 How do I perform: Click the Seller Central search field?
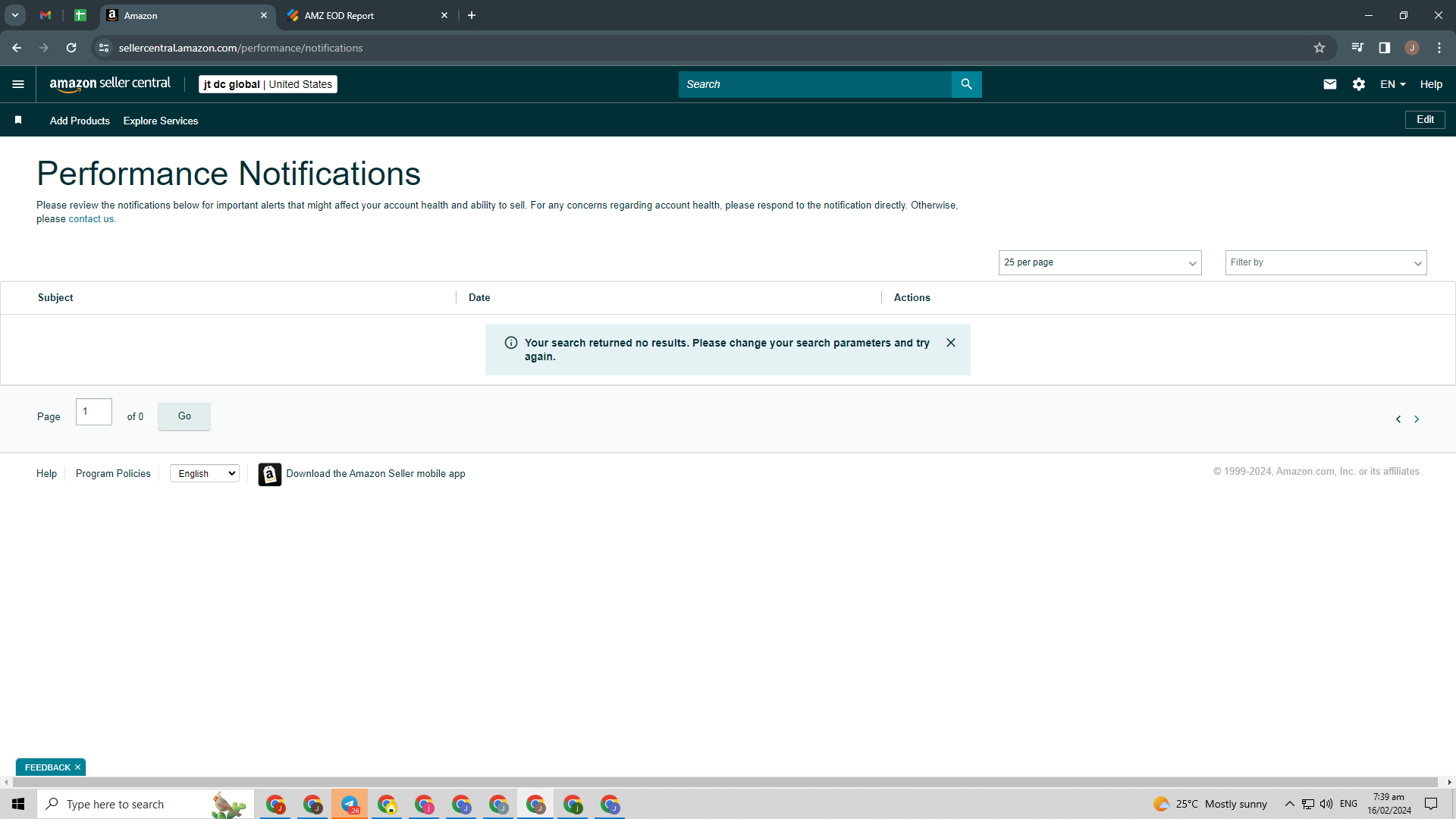pyautogui.click(x=814, y=84)
